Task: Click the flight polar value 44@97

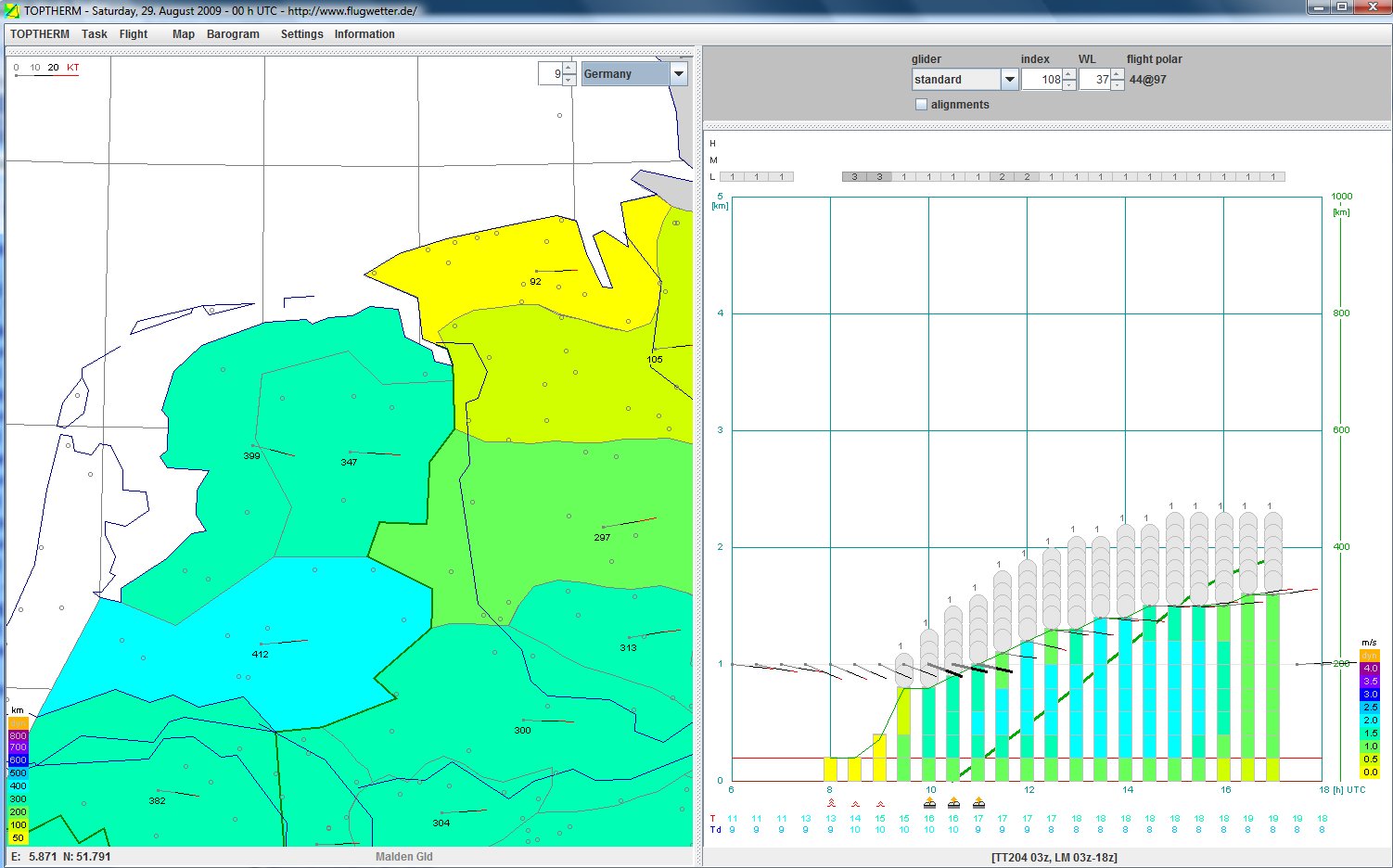Action: (1148, 80)
